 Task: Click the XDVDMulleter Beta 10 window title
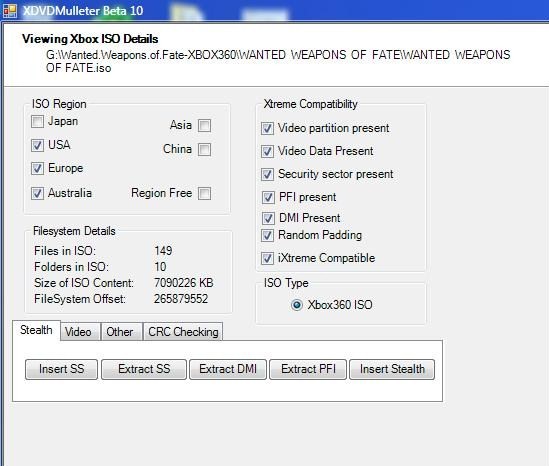tap(83, 11)
